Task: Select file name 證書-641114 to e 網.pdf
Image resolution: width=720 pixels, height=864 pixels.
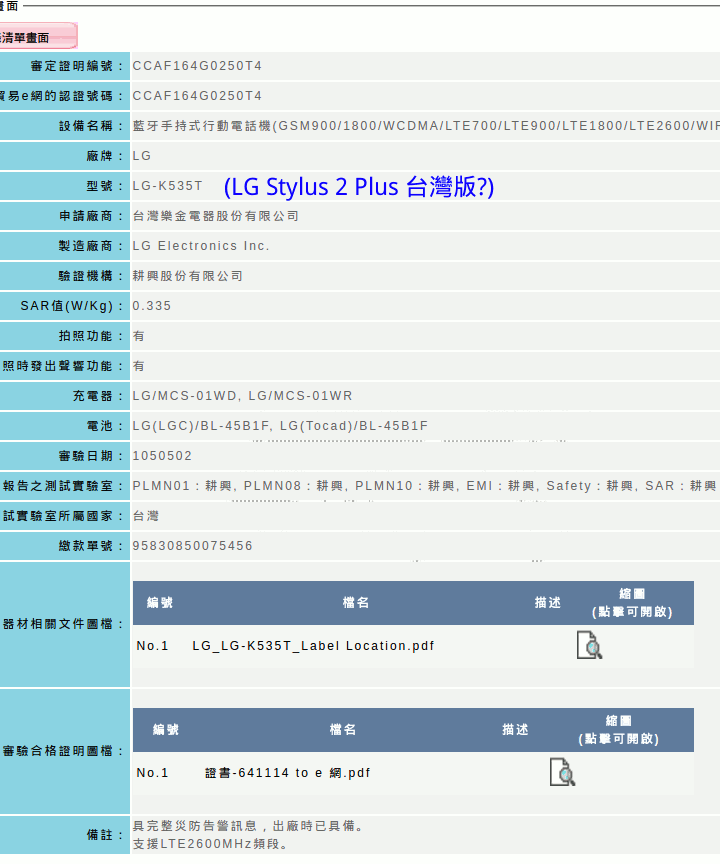Action: click(288, 773)
